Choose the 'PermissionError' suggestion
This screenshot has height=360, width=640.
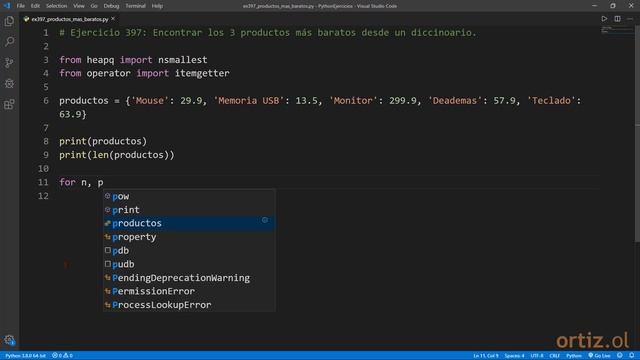coord(189,291)
